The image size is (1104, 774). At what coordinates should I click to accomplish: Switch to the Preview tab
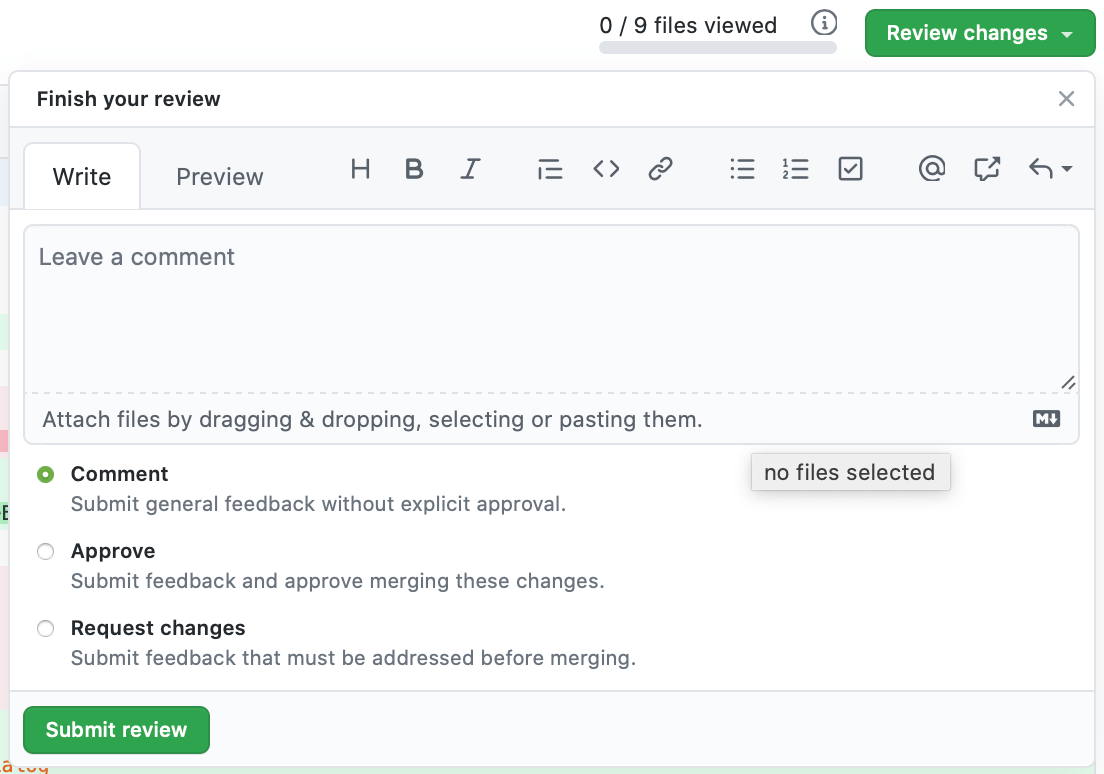219,177
